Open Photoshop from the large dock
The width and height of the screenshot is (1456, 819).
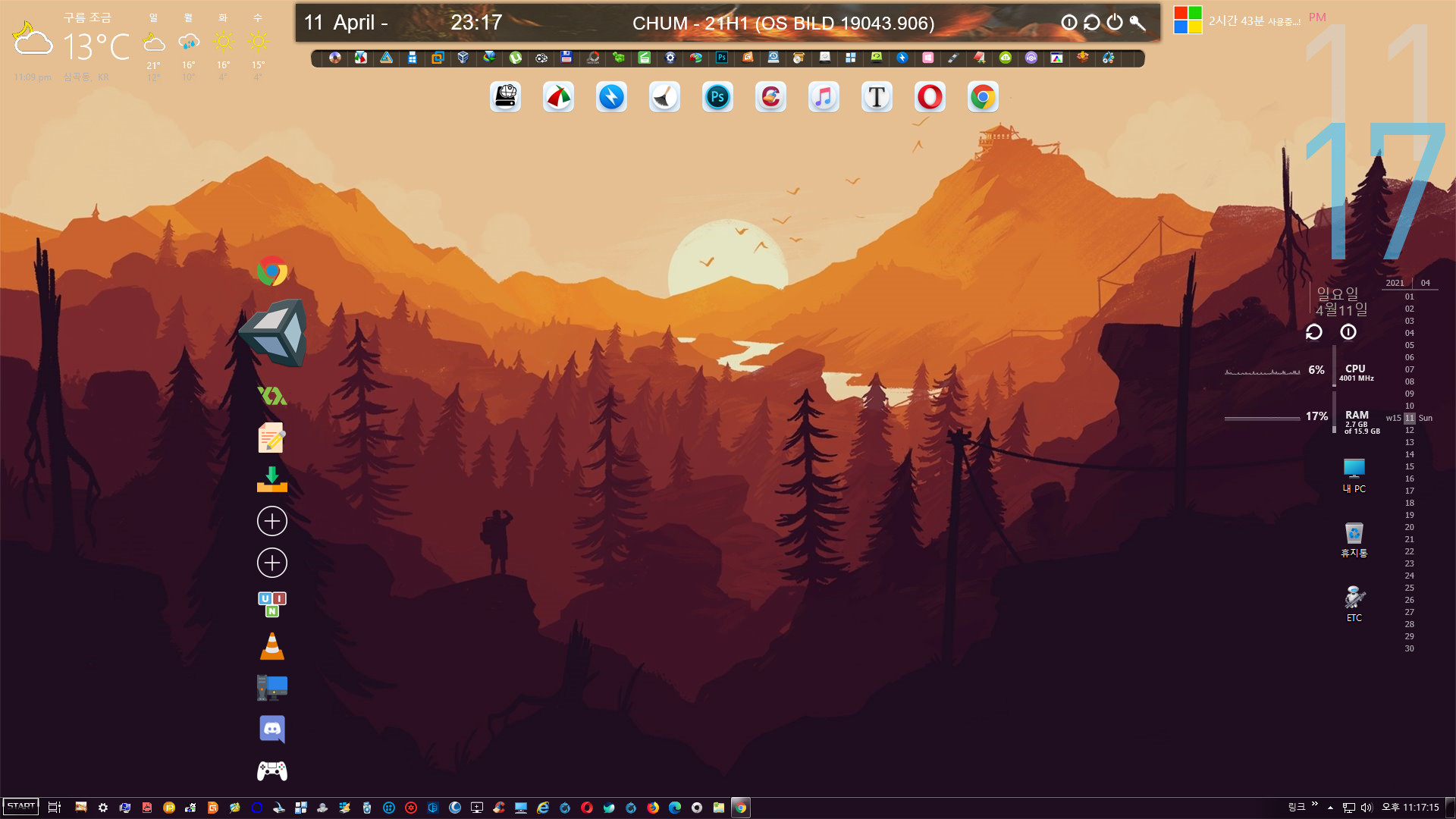click(x=717, y=97)
